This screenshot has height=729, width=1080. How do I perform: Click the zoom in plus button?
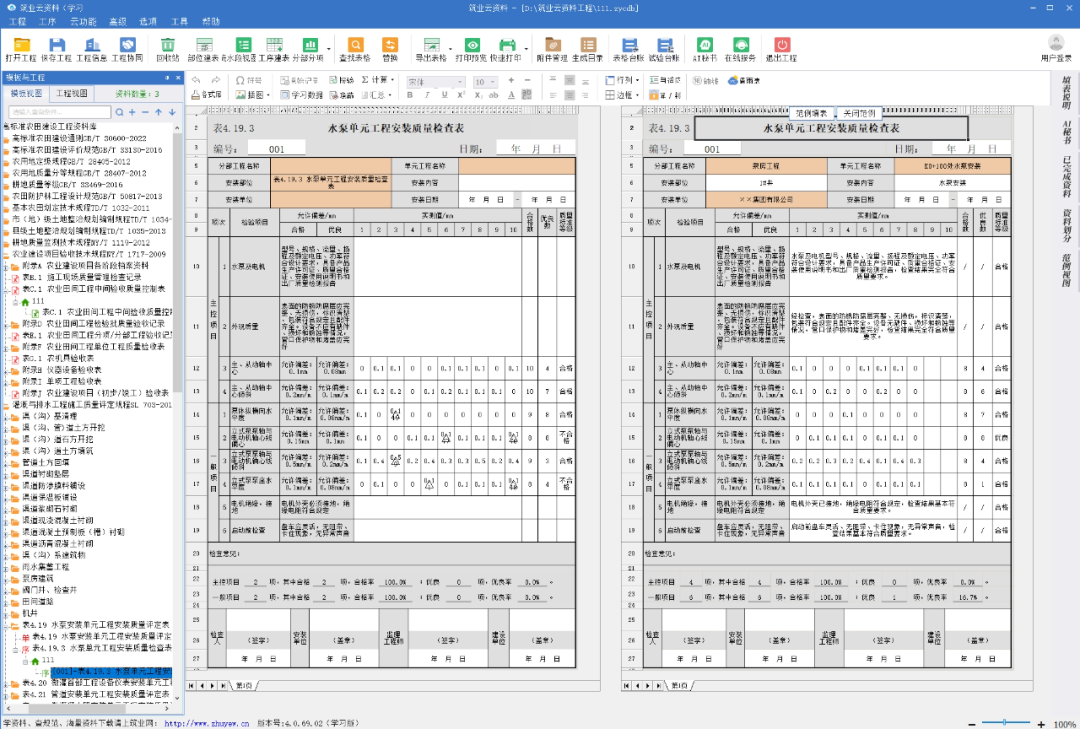click(x=1041, y=723)
